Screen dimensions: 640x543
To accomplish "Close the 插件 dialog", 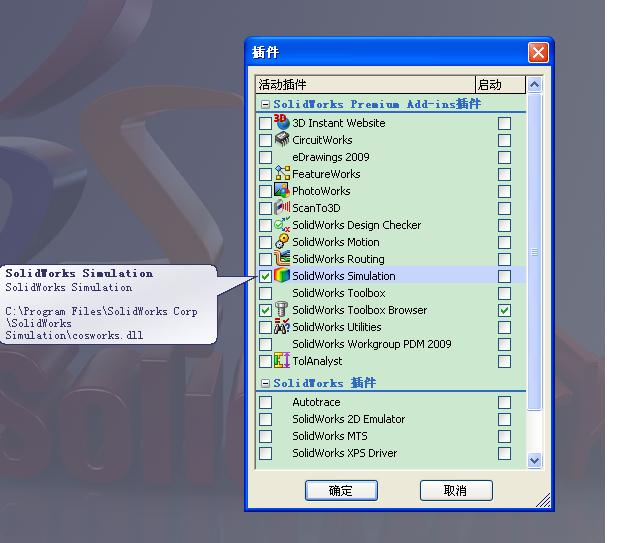I will (x=538, y=52).
